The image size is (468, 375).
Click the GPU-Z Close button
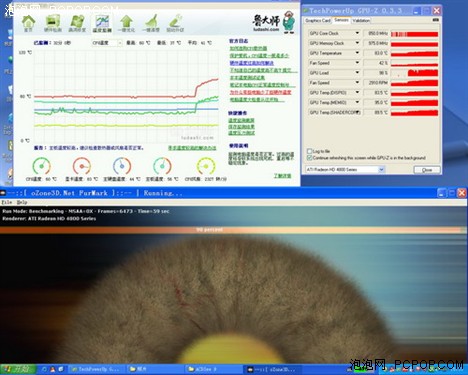(427, 170)
